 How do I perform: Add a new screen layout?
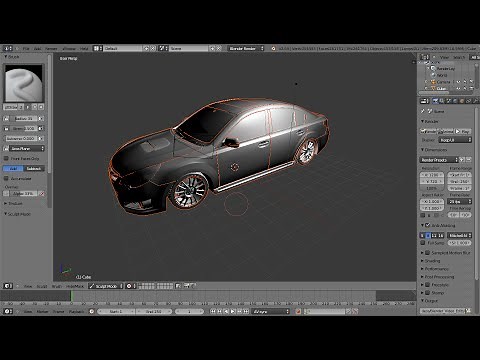point(146,49)
